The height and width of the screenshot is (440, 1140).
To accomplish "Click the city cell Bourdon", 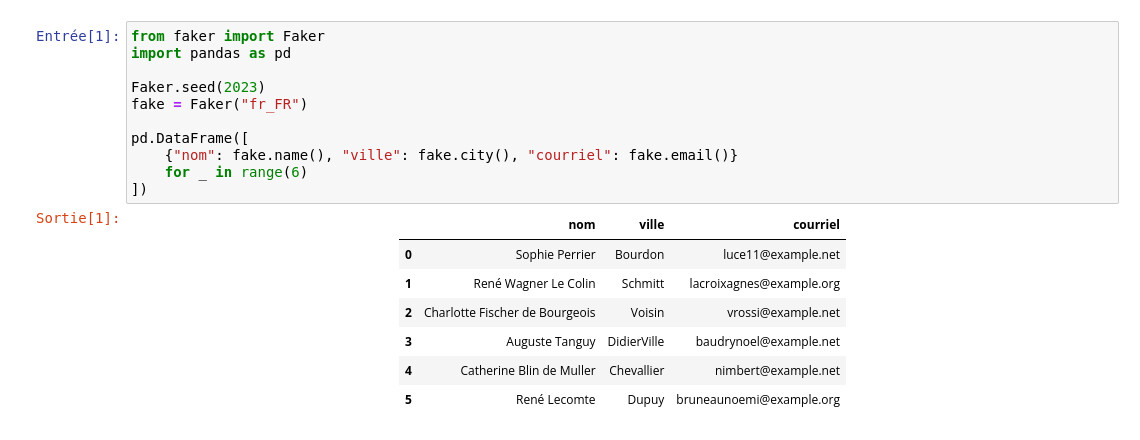I will pyautogui.click(x=639, y=255).
